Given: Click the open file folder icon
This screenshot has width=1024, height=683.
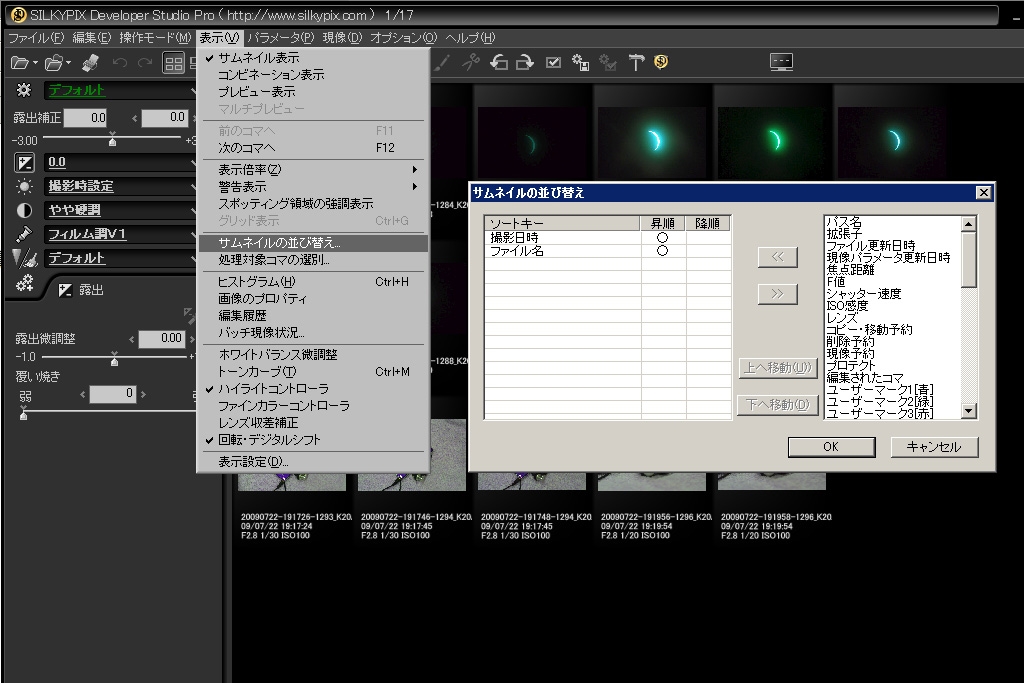Looking at the screenshot, I should click(18, 63).
